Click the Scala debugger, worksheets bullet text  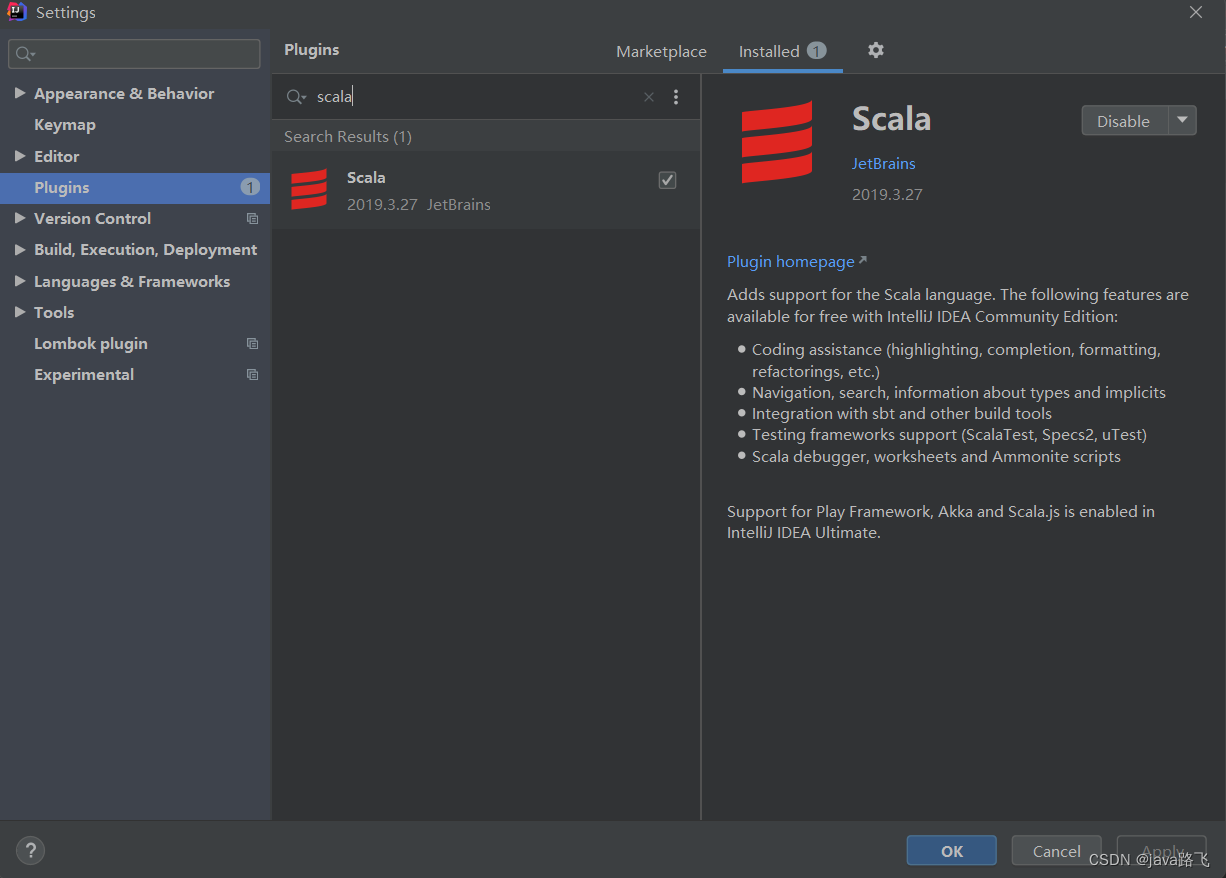pyautogui.click(x=936, y=457)
